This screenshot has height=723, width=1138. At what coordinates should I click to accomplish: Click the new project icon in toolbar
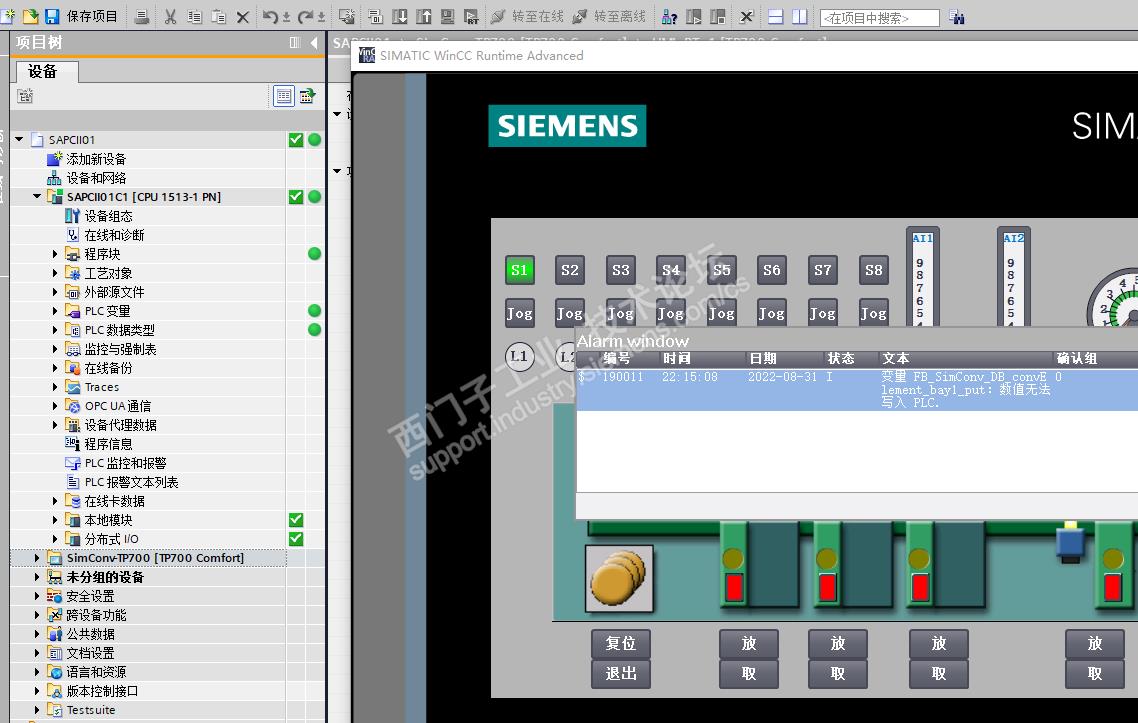(x=9, y=16)
